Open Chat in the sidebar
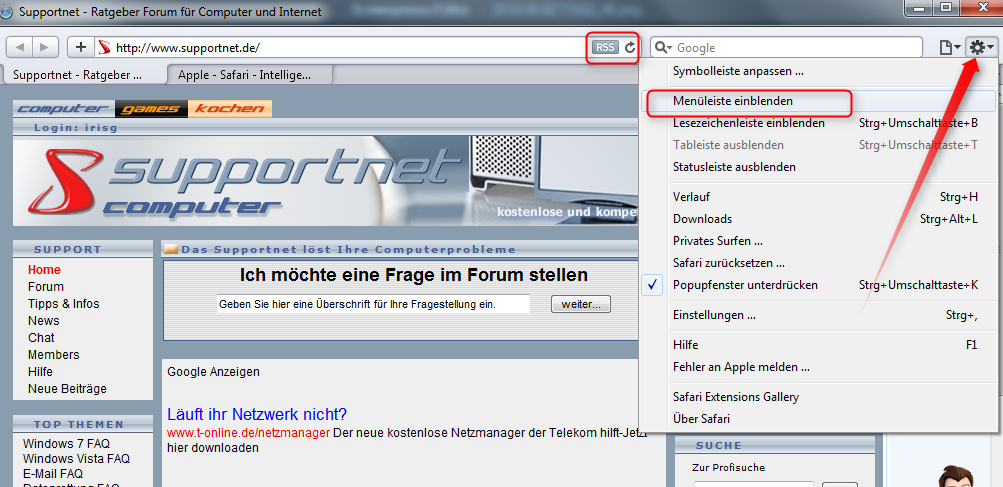This screenshot has width=1003, height=487. (x=41, y=338)
